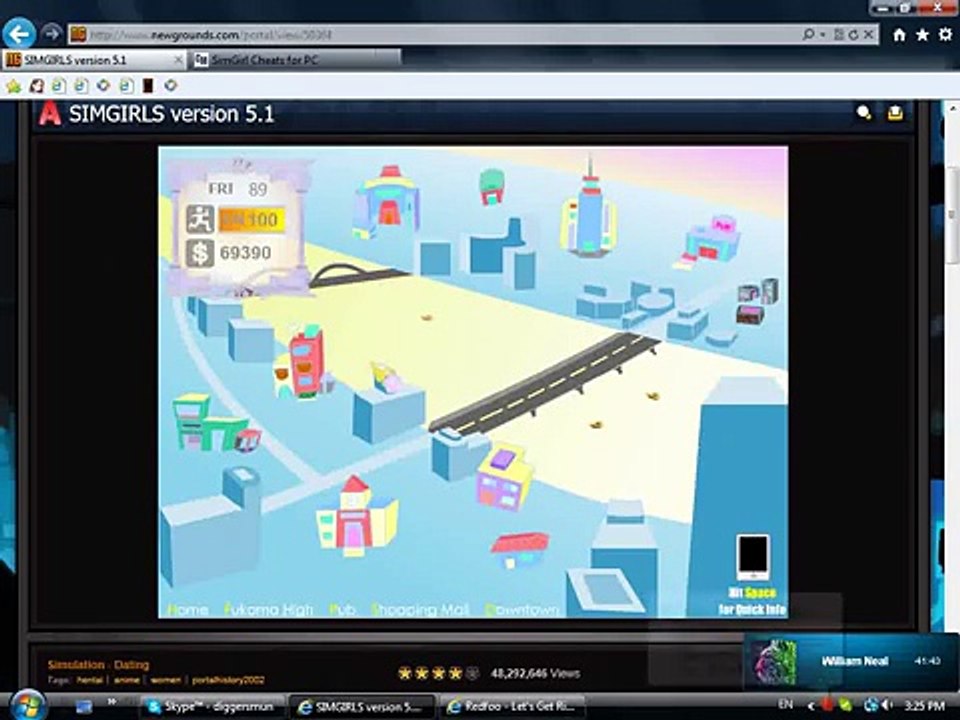The width and height of the screenshot is (960, 720).
Task: Click the Newgrounds red A logo
Action: 50,114
